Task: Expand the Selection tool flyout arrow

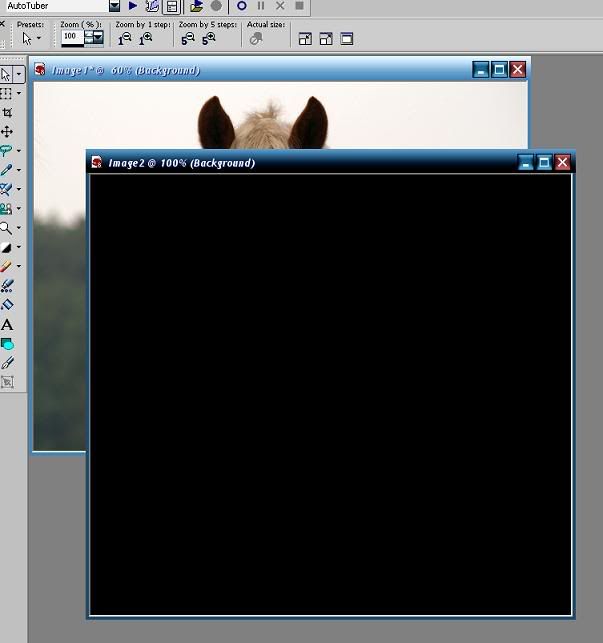Action: point(19,93)
